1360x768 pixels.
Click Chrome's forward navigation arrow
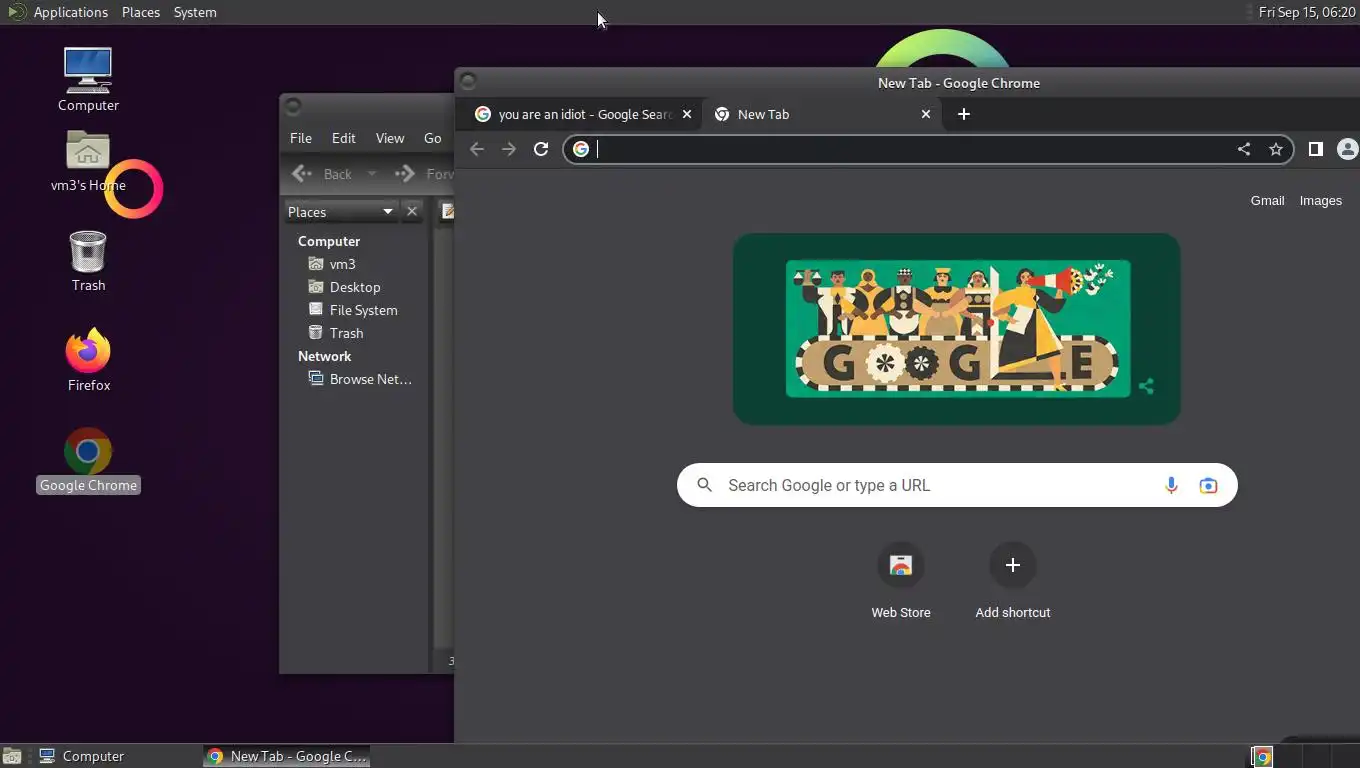click(509, 149)
